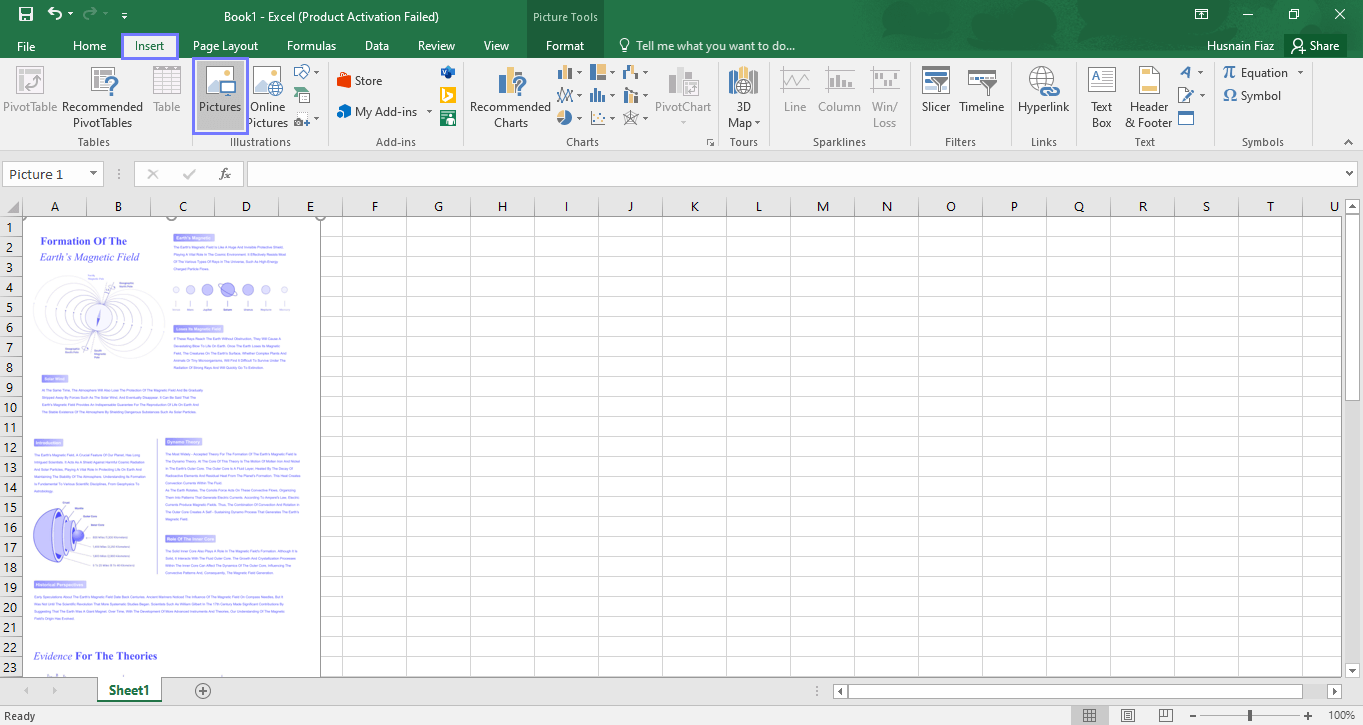Image resolution: width=1363 pixels, height=725 pixels.
Task: Switch to the Formulas ribbon tab
Action: 311,45
